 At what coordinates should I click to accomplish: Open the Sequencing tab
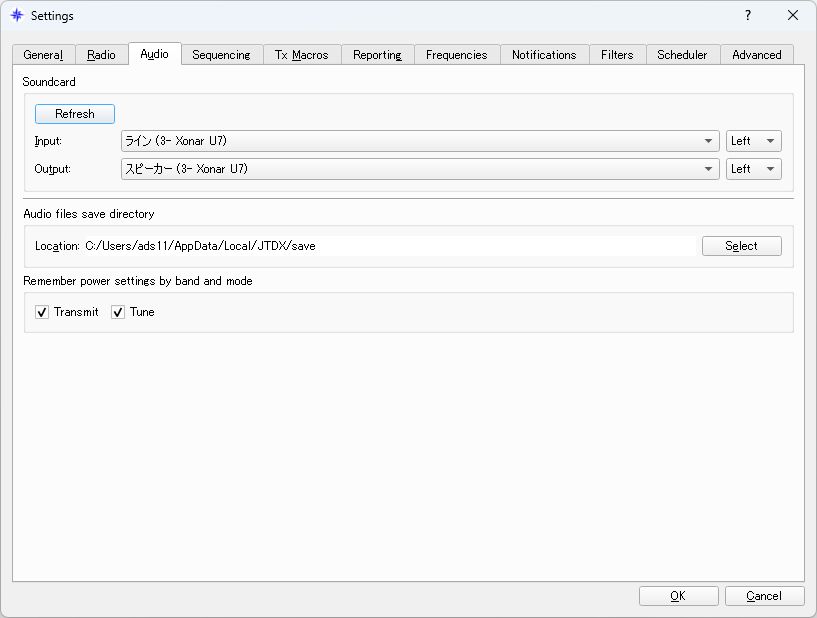[222, 55]
